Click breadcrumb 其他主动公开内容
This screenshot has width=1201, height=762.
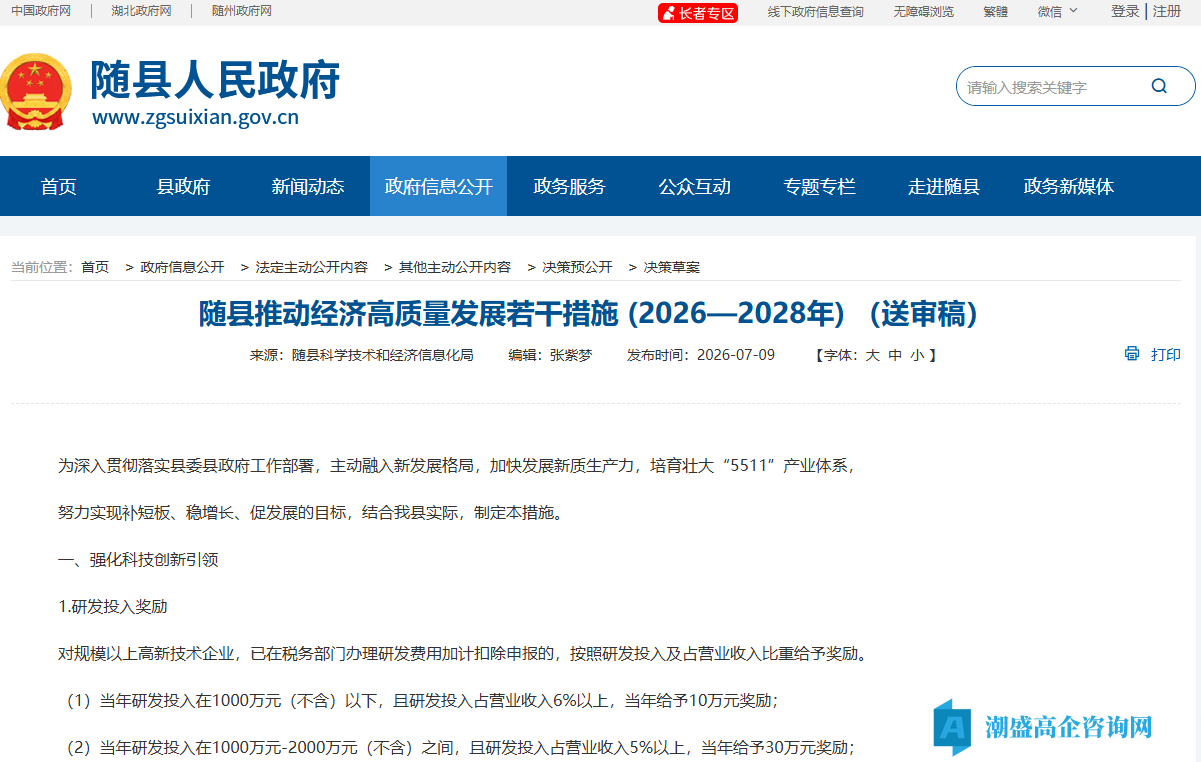(x=455, y=267)
